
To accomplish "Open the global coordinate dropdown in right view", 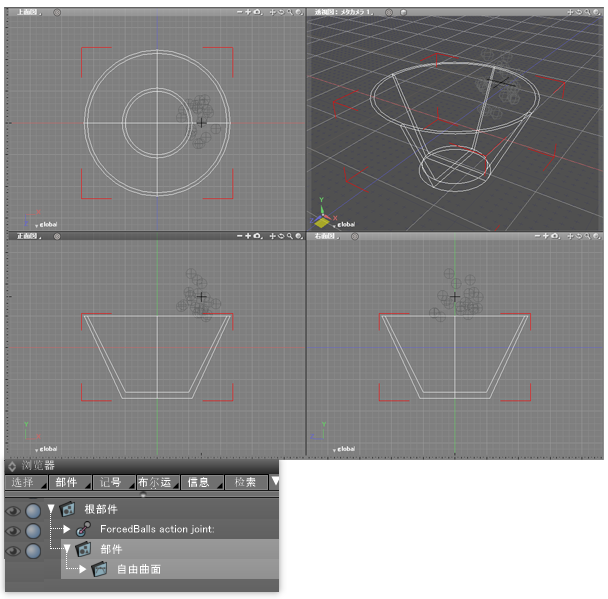I will point(344,449).
